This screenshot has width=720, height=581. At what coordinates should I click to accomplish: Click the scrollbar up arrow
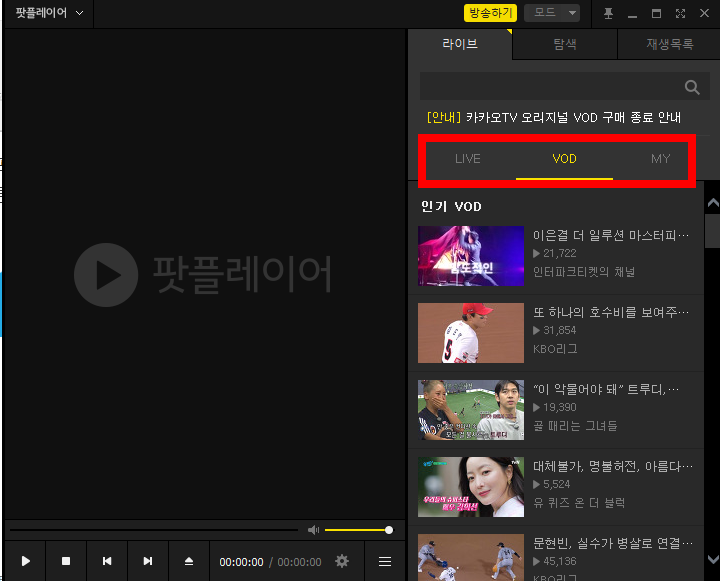tap(713, 202)
